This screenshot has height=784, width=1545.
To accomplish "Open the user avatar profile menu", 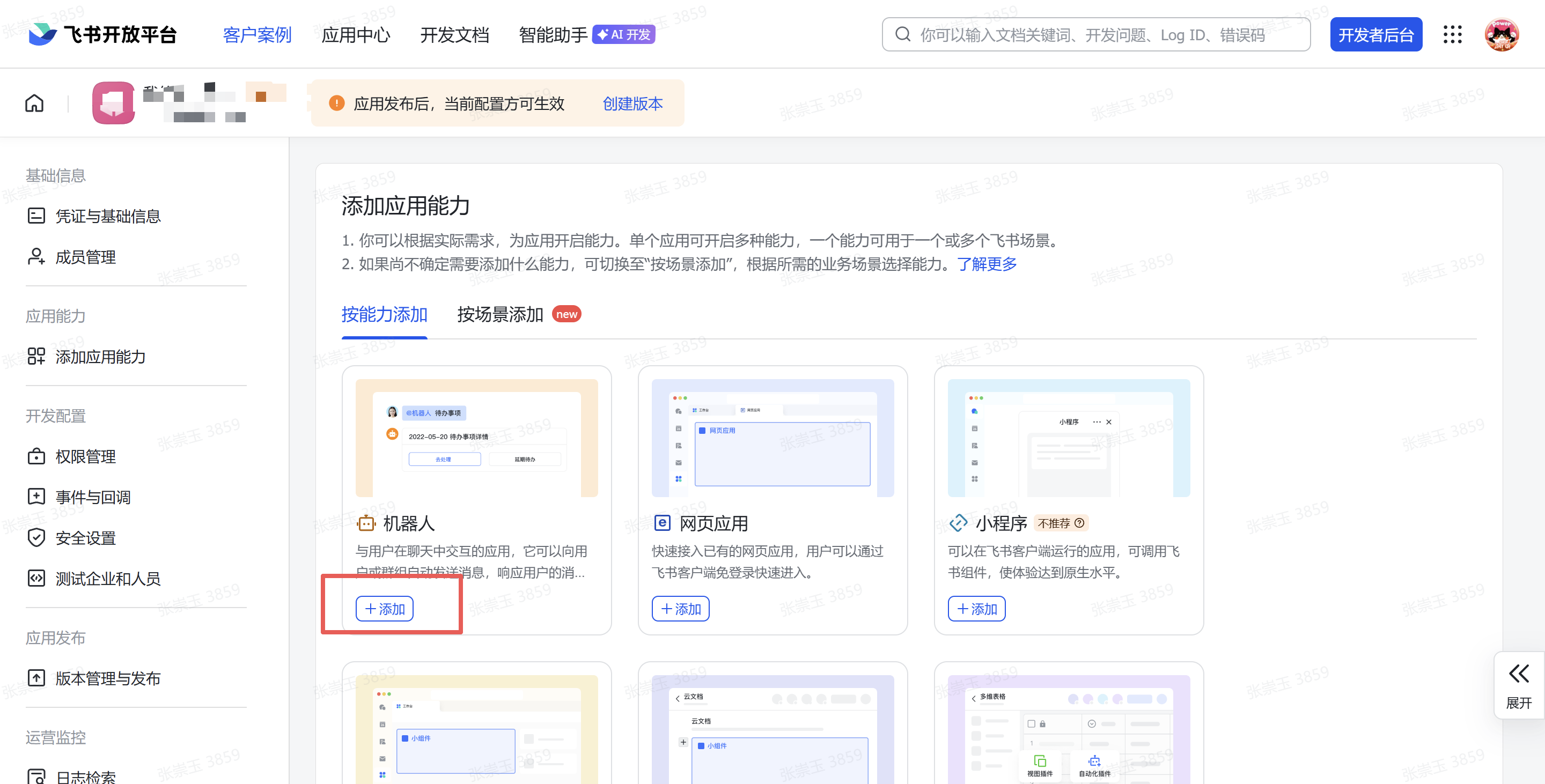I will (x=1501, y=34).
